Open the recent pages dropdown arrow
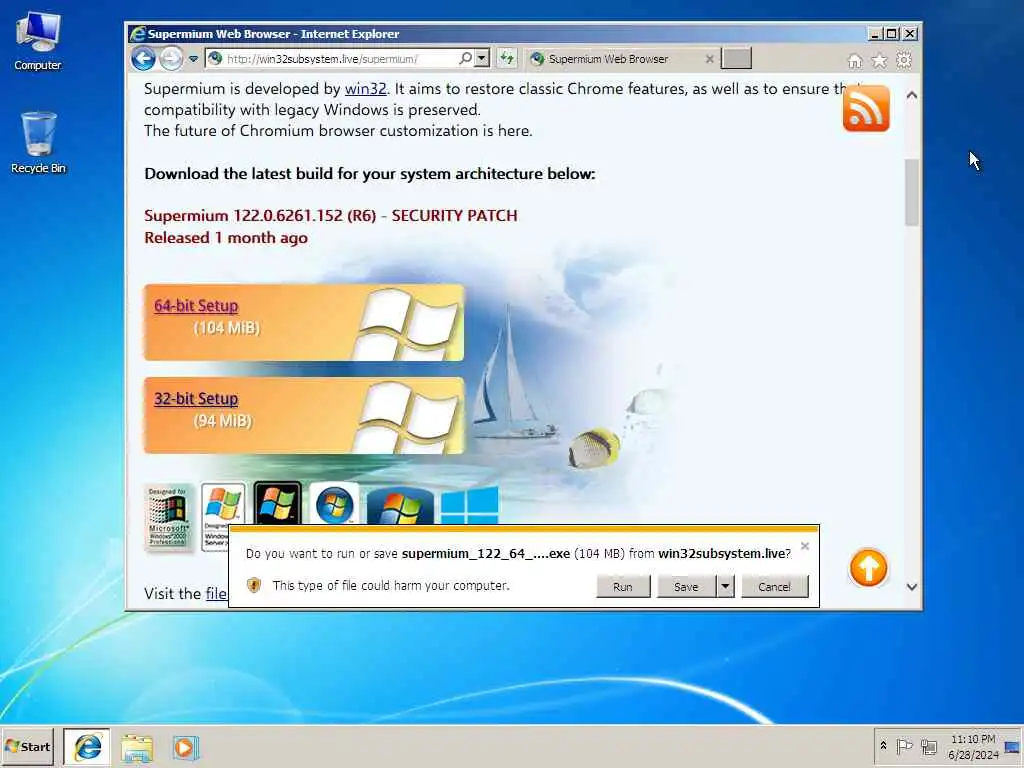This screenshot has width=1024, height=768. point(193,59)
